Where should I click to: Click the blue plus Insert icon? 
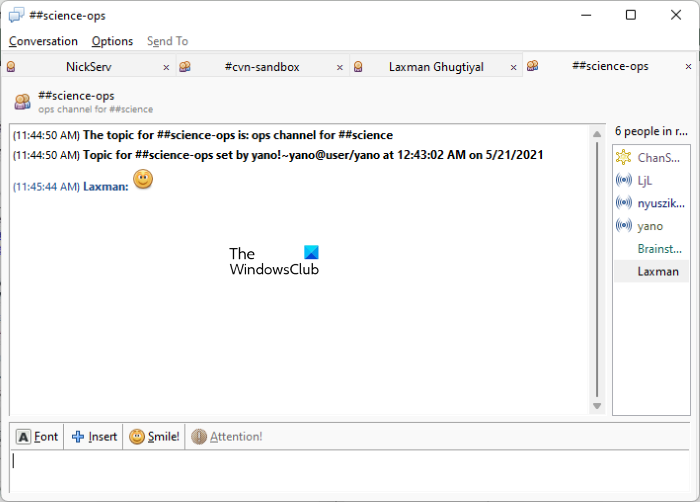[78, 436]
